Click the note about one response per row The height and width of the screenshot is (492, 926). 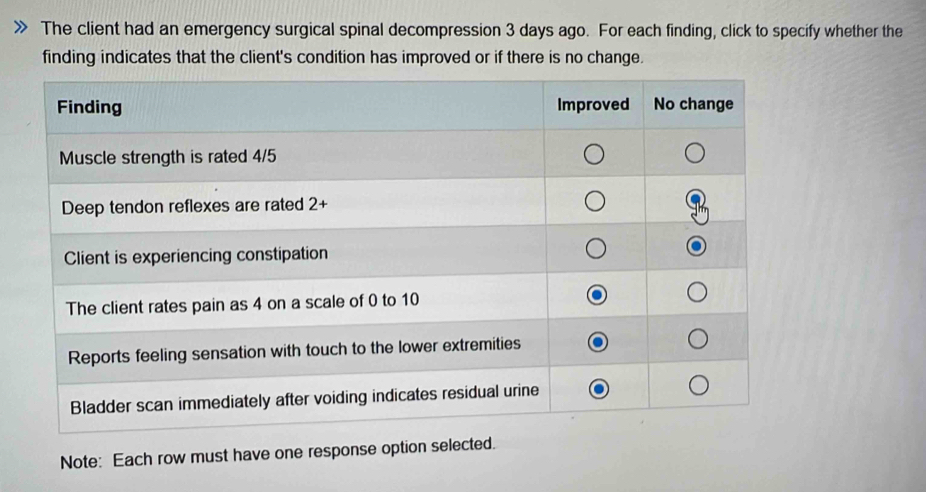click(278, 461)
